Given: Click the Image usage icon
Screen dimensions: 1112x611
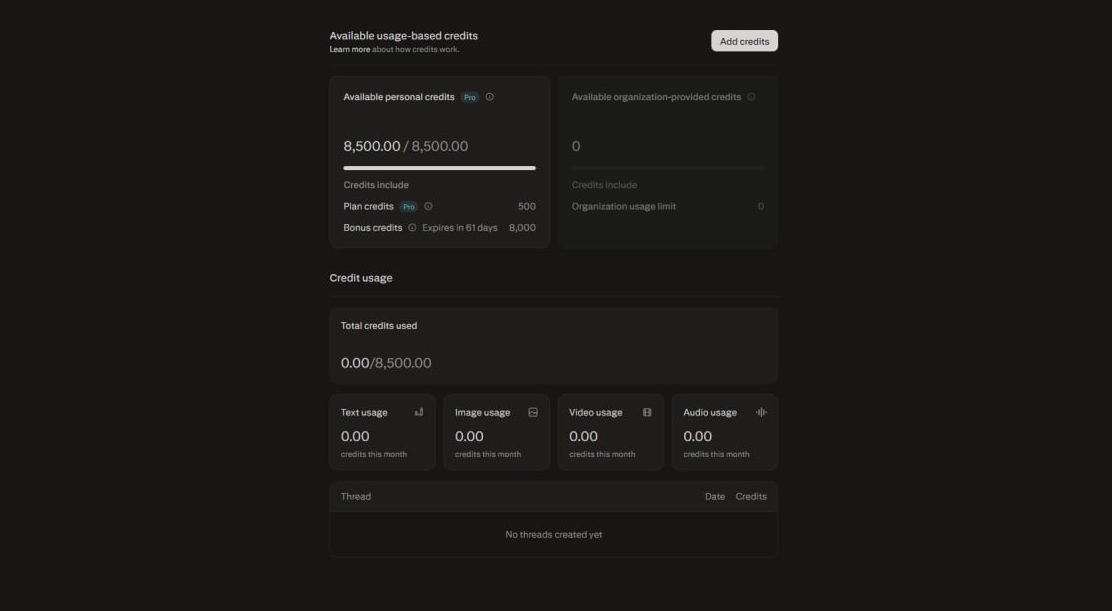Looking at the screenshot, I should [533, 412].
